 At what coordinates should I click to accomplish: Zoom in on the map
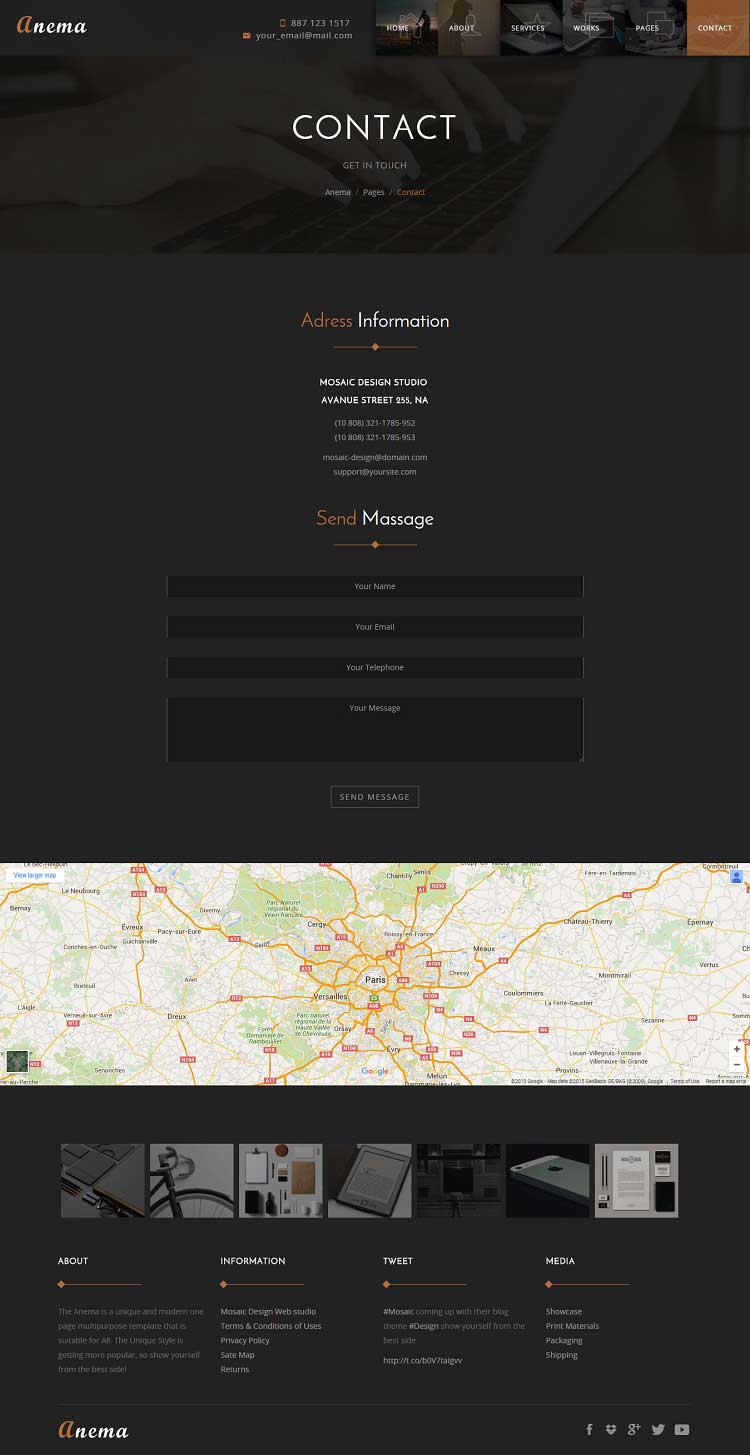coord(737,1049)
